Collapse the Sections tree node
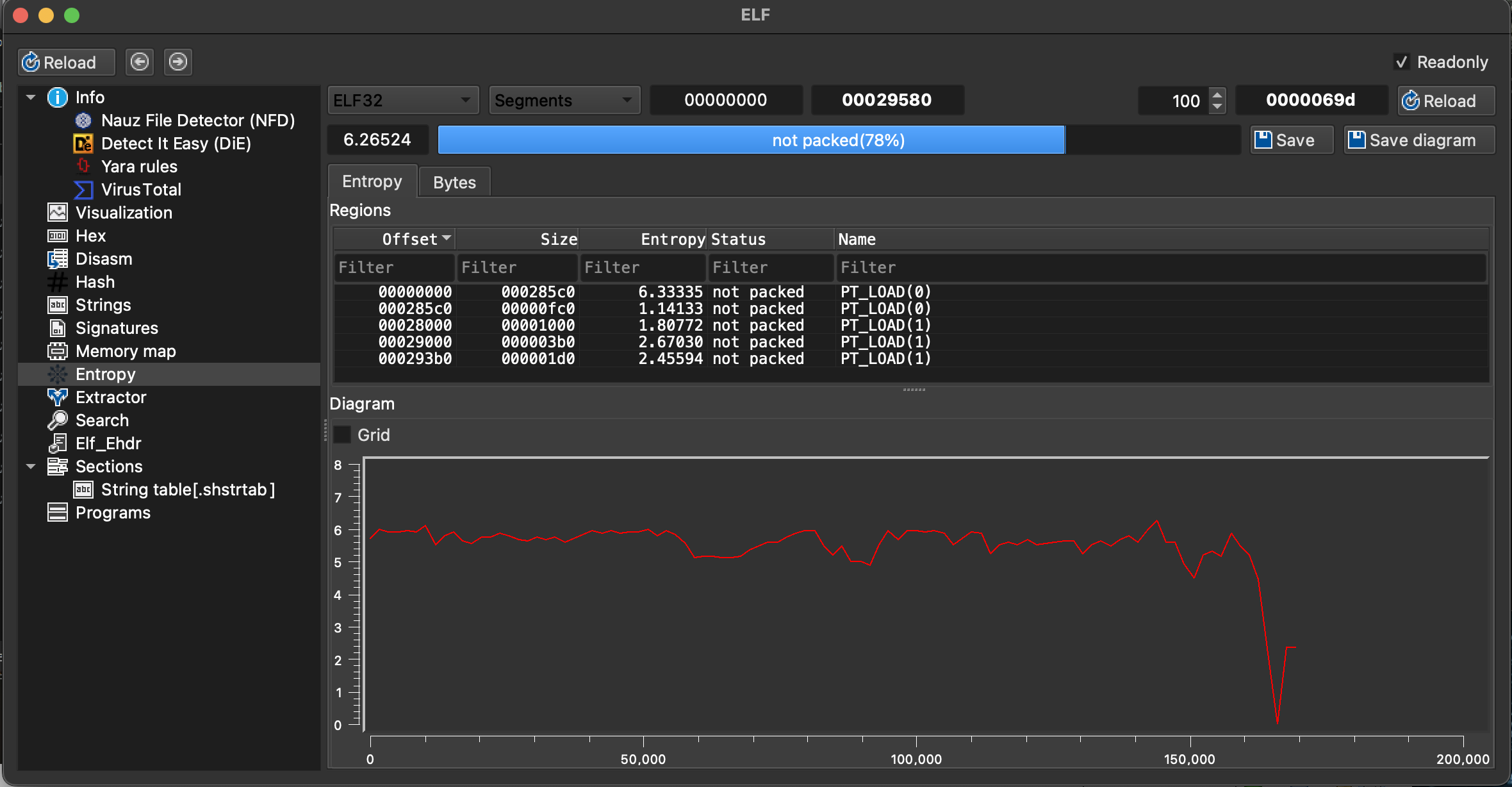Image resolution: width=1512 pixels, height=787 pixels. (x=31, y=467)
